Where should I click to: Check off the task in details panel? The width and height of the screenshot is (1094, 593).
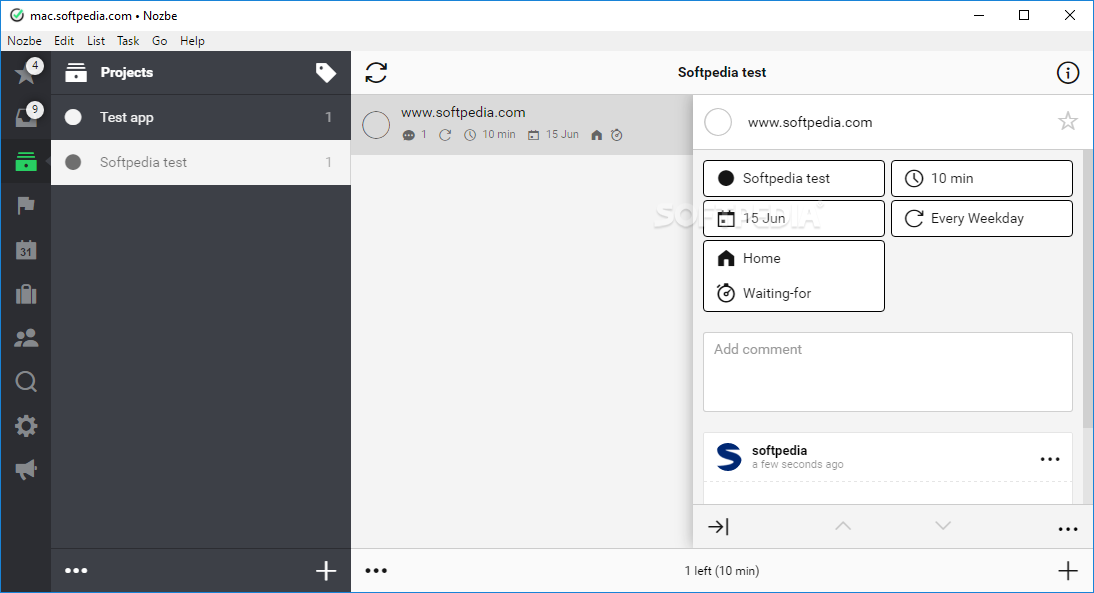pyautogui.click(x=718, y=122)
